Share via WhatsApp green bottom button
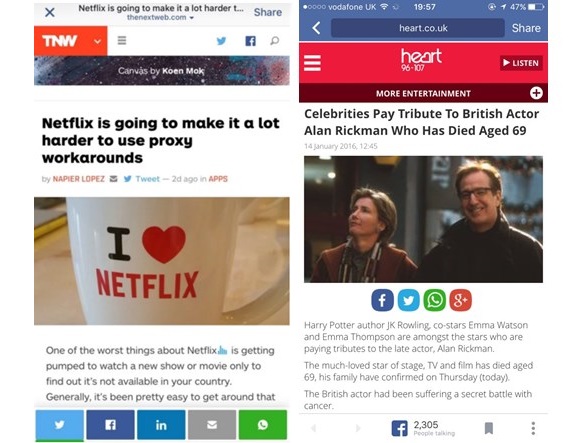The image size is (584, 443). (263, 425)
